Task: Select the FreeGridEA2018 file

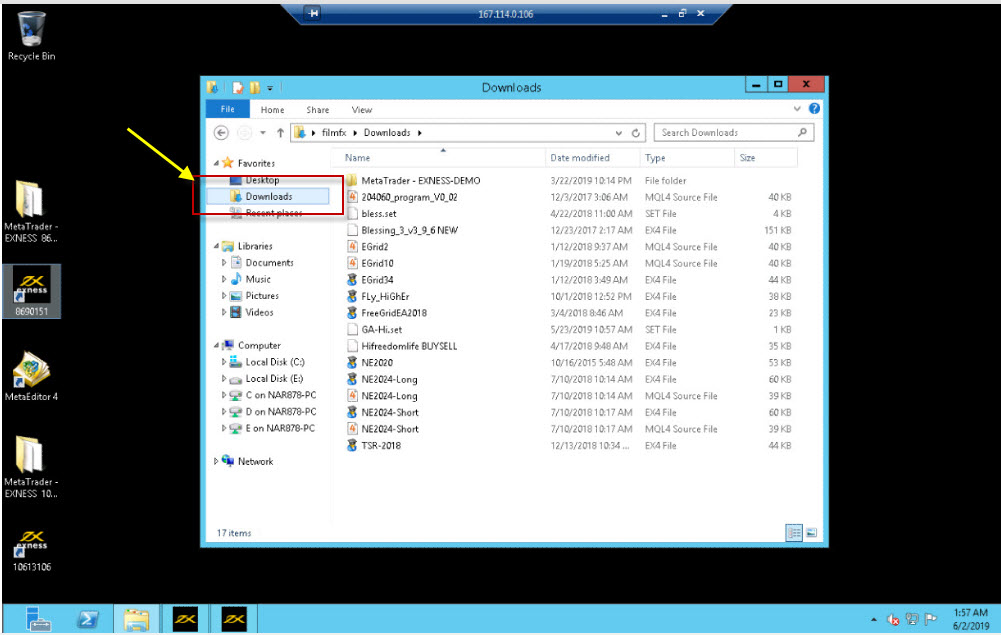Action: (x=393, y=313)
